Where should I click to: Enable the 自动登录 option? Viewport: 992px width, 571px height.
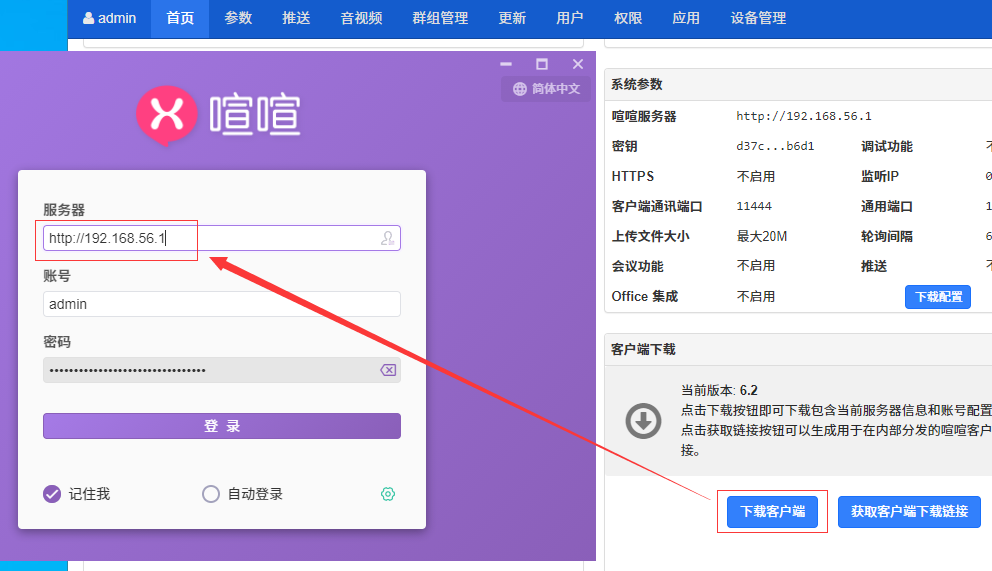(211, 494)
